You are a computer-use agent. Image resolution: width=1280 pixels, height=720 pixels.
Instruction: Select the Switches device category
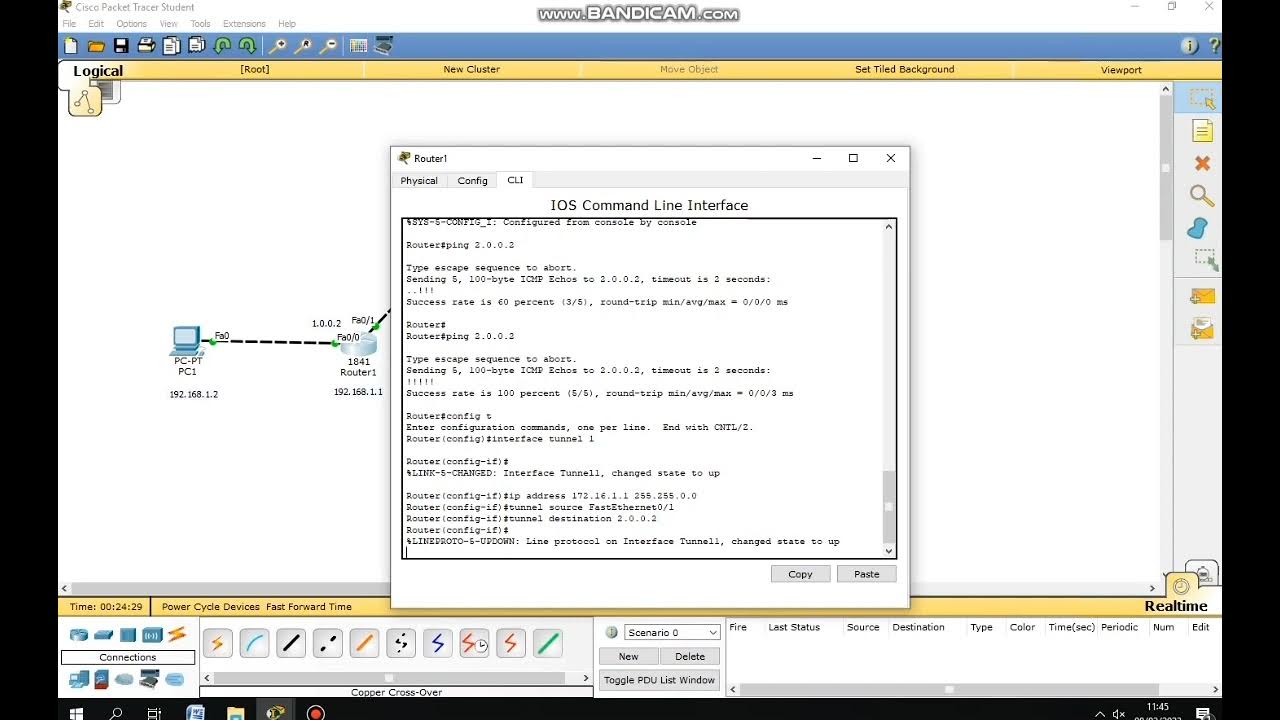click(x=104, y=635)
